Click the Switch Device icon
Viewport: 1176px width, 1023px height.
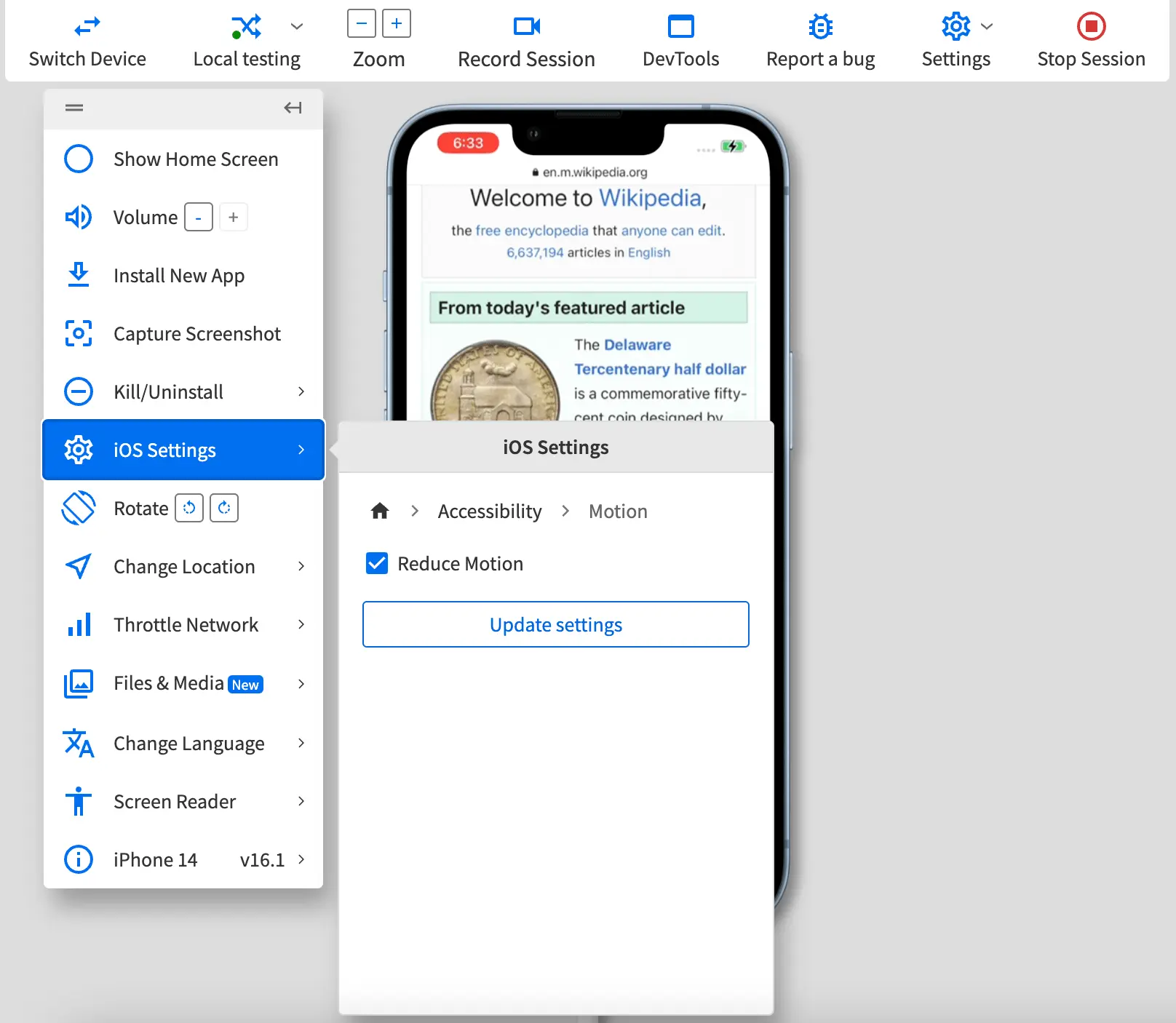[x=87, y=27]
